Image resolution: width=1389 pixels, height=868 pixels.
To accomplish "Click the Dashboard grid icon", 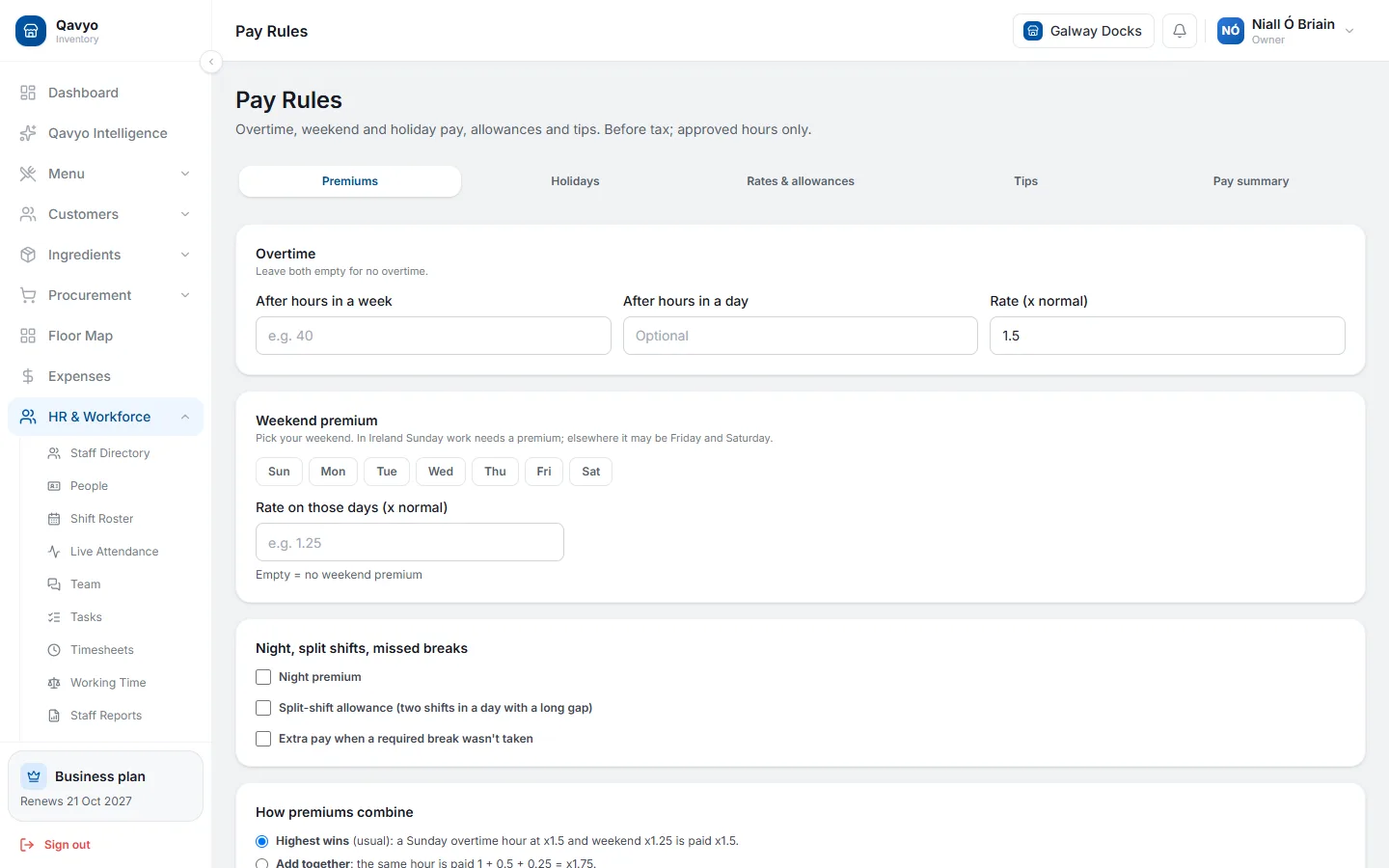I will 28,93.
